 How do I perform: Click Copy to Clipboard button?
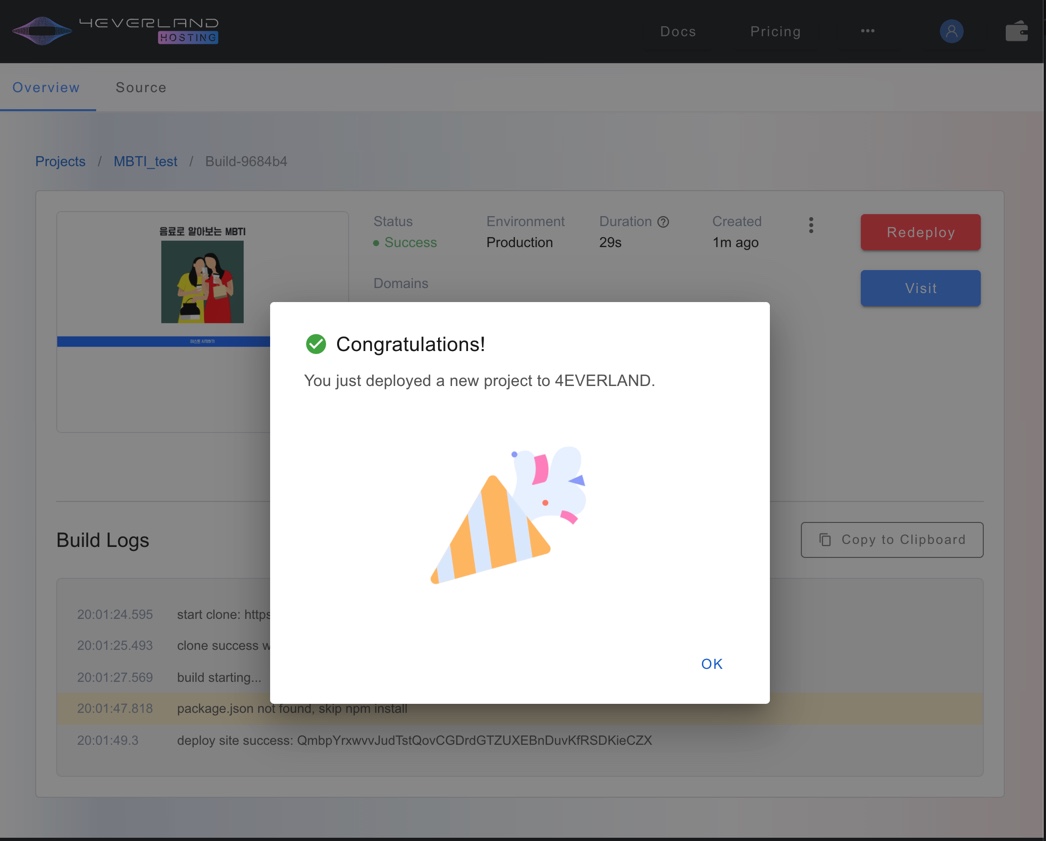click(x=892, y=540)
